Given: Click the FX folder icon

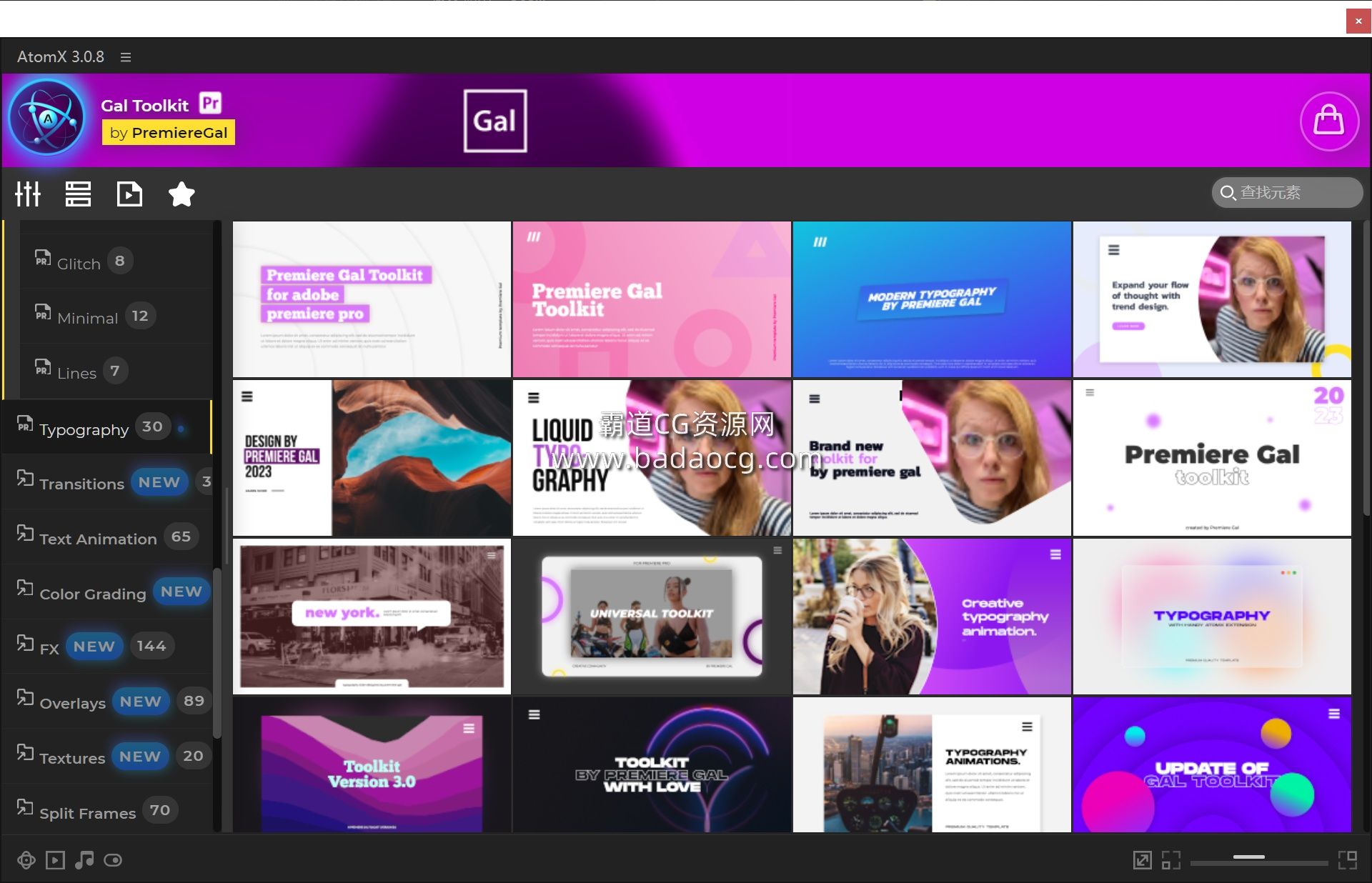Looking at the screenshot, I should point(25,643).
